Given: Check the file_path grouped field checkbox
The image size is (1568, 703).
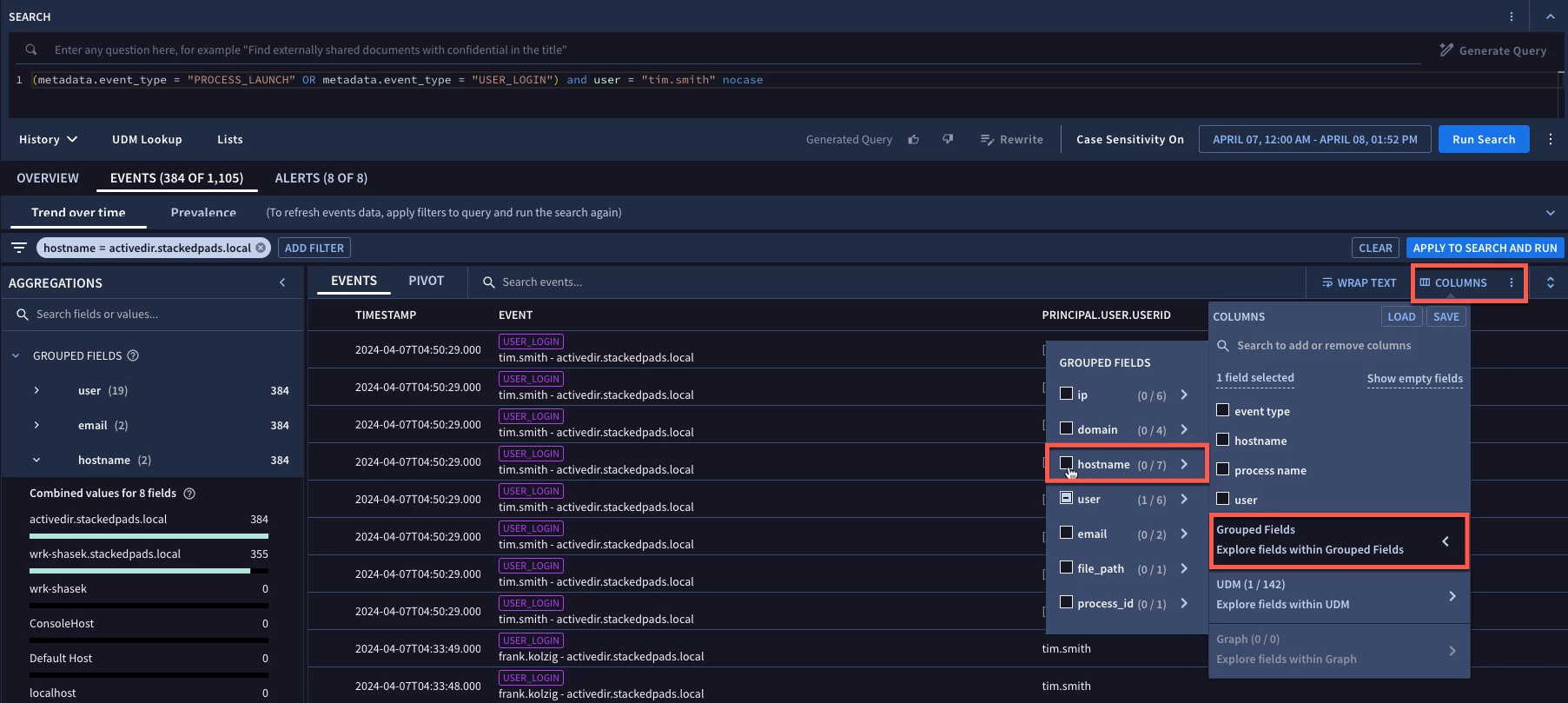Looking at the screenshot, I should coord(1067,567).
